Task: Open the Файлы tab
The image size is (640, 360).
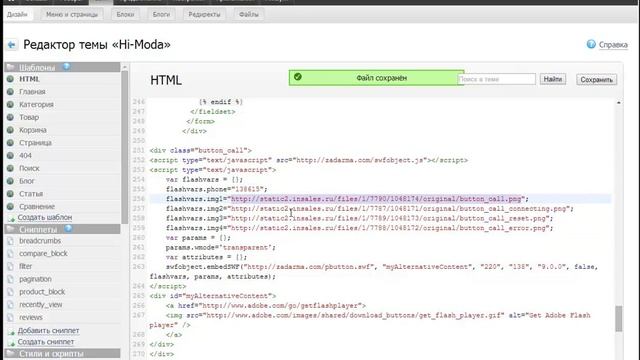Action: click(249, 14)
